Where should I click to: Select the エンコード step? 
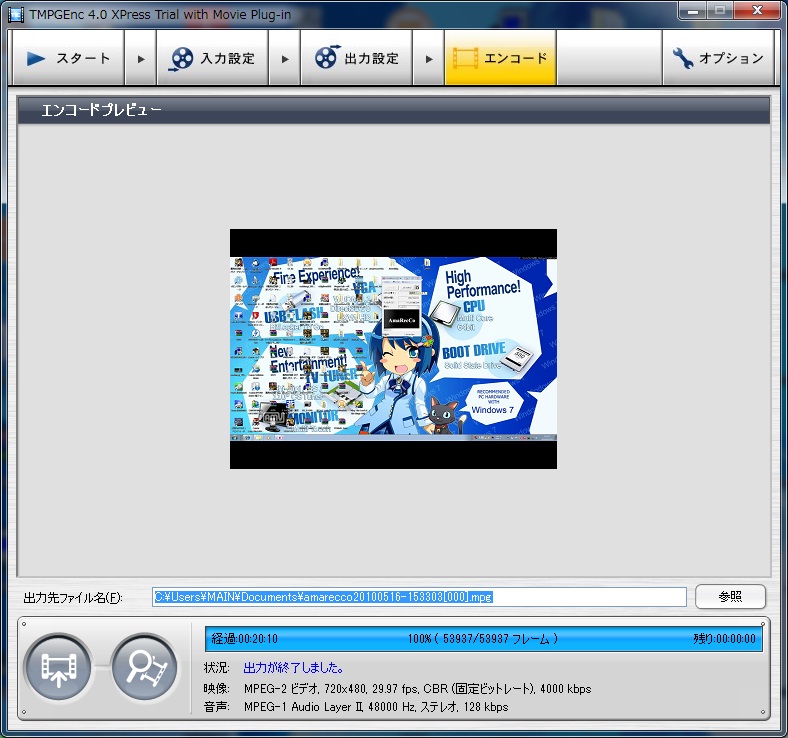tap(500, 58)
